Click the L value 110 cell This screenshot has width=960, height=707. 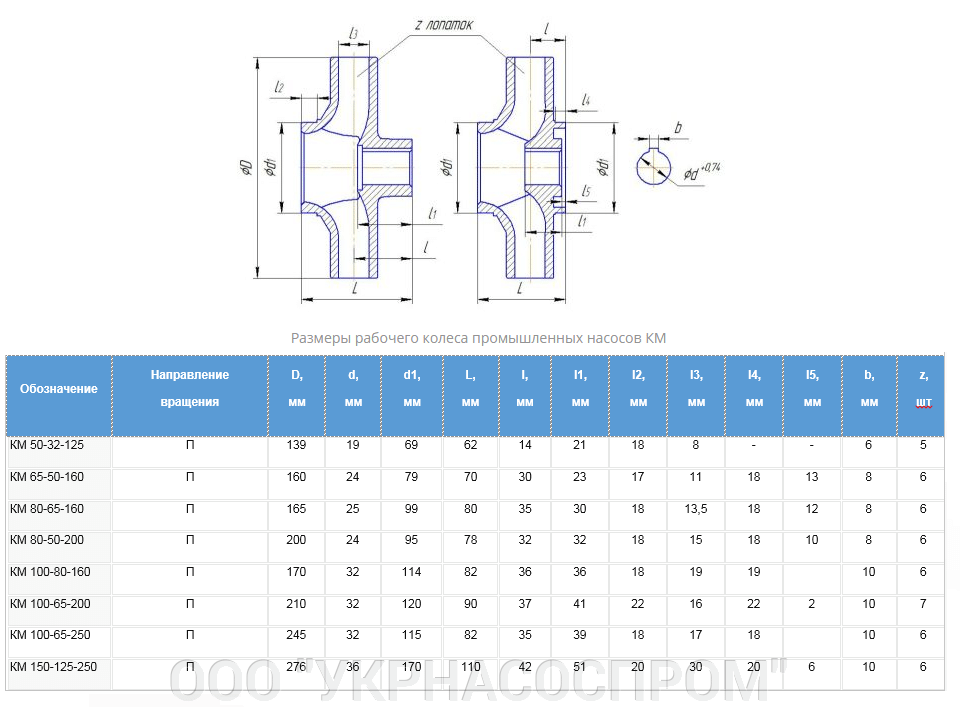pyautogui.click(x=470, y=667)
